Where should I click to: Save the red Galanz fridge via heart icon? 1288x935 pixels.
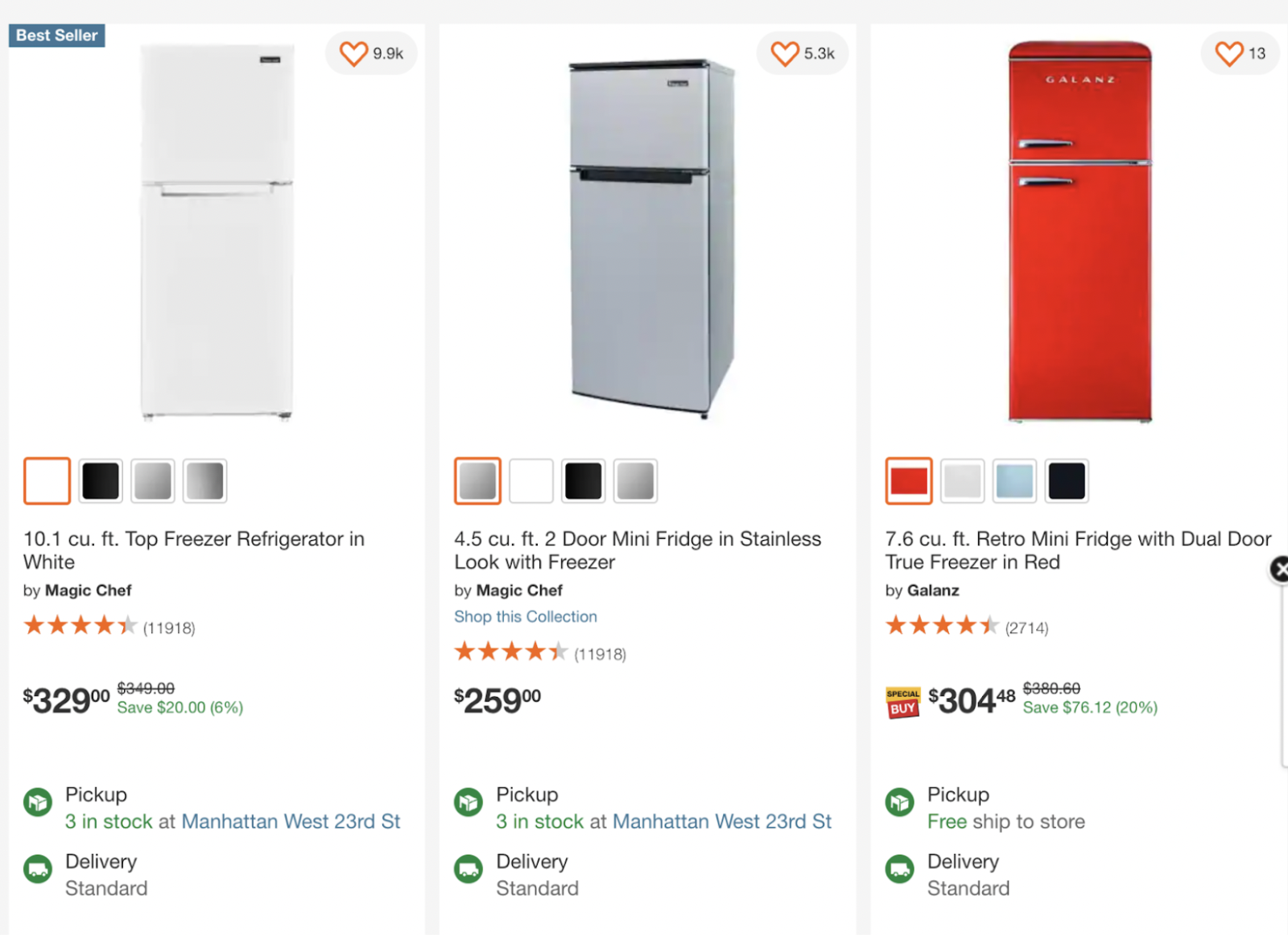[x=1229, y=54]
